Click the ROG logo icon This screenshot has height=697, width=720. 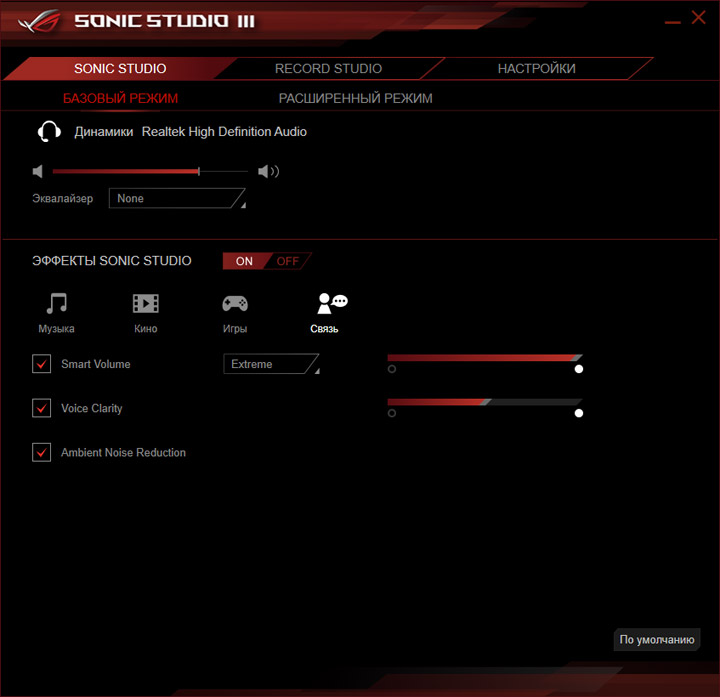coord(40,21)
